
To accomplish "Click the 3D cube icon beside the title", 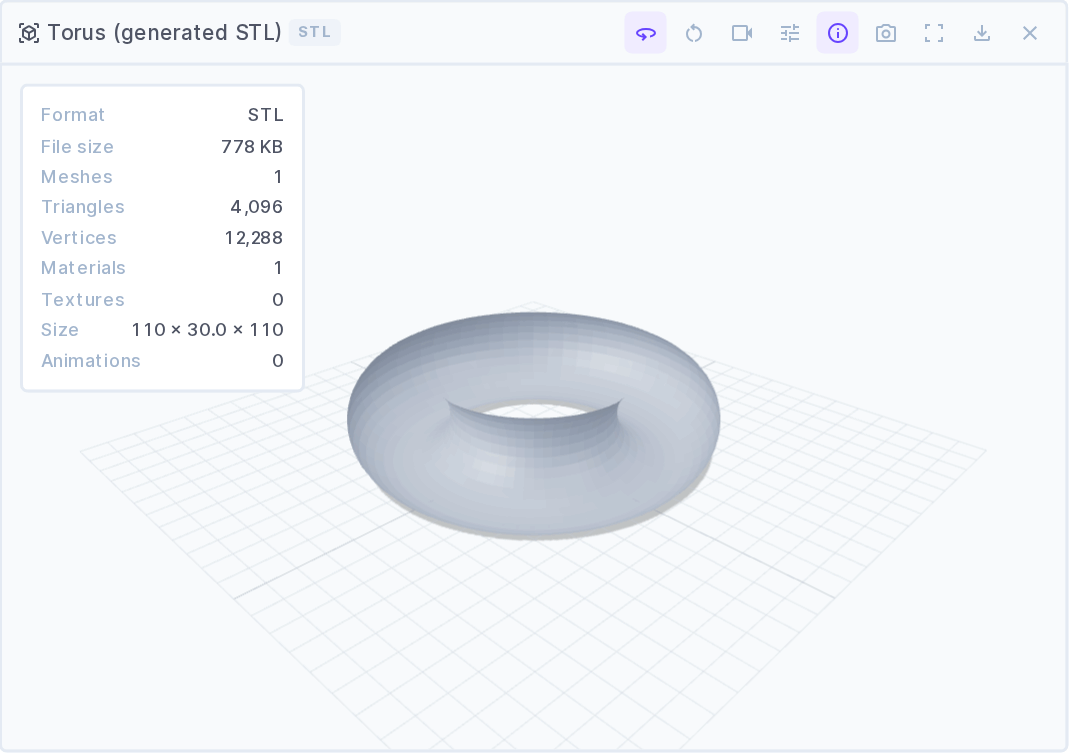I will pyautogui.click(x=29, y=33).
